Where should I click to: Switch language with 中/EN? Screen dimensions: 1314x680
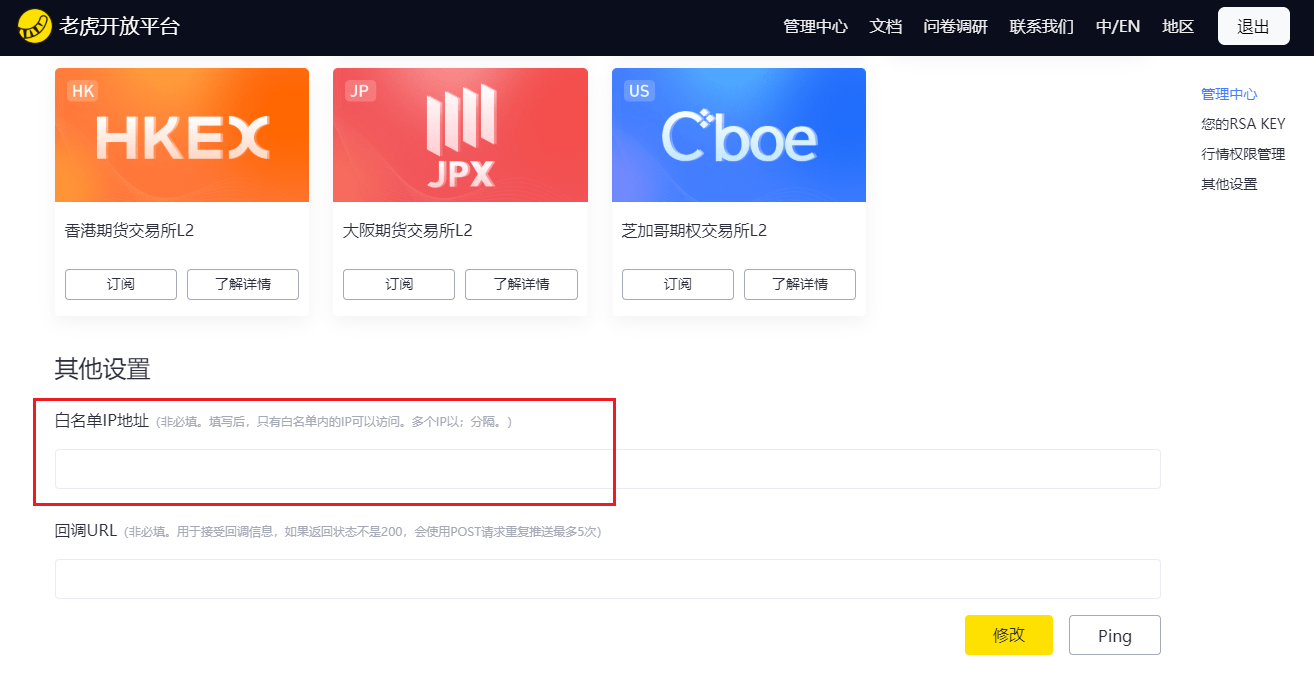1117,27
